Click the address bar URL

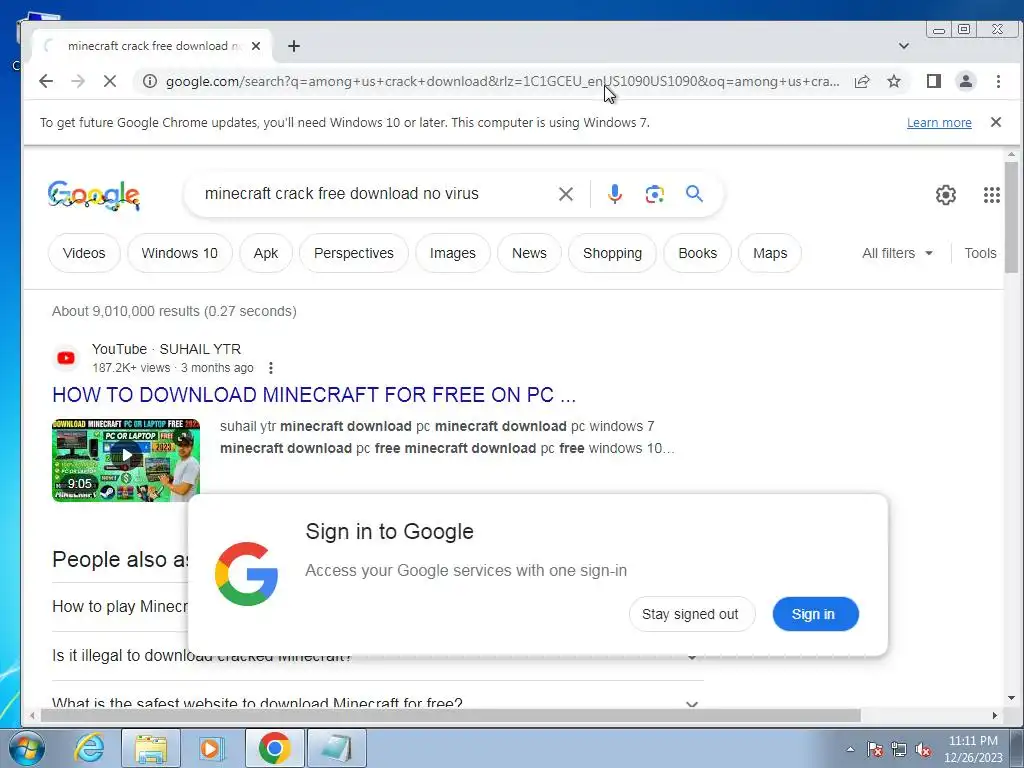pos(502,82)
